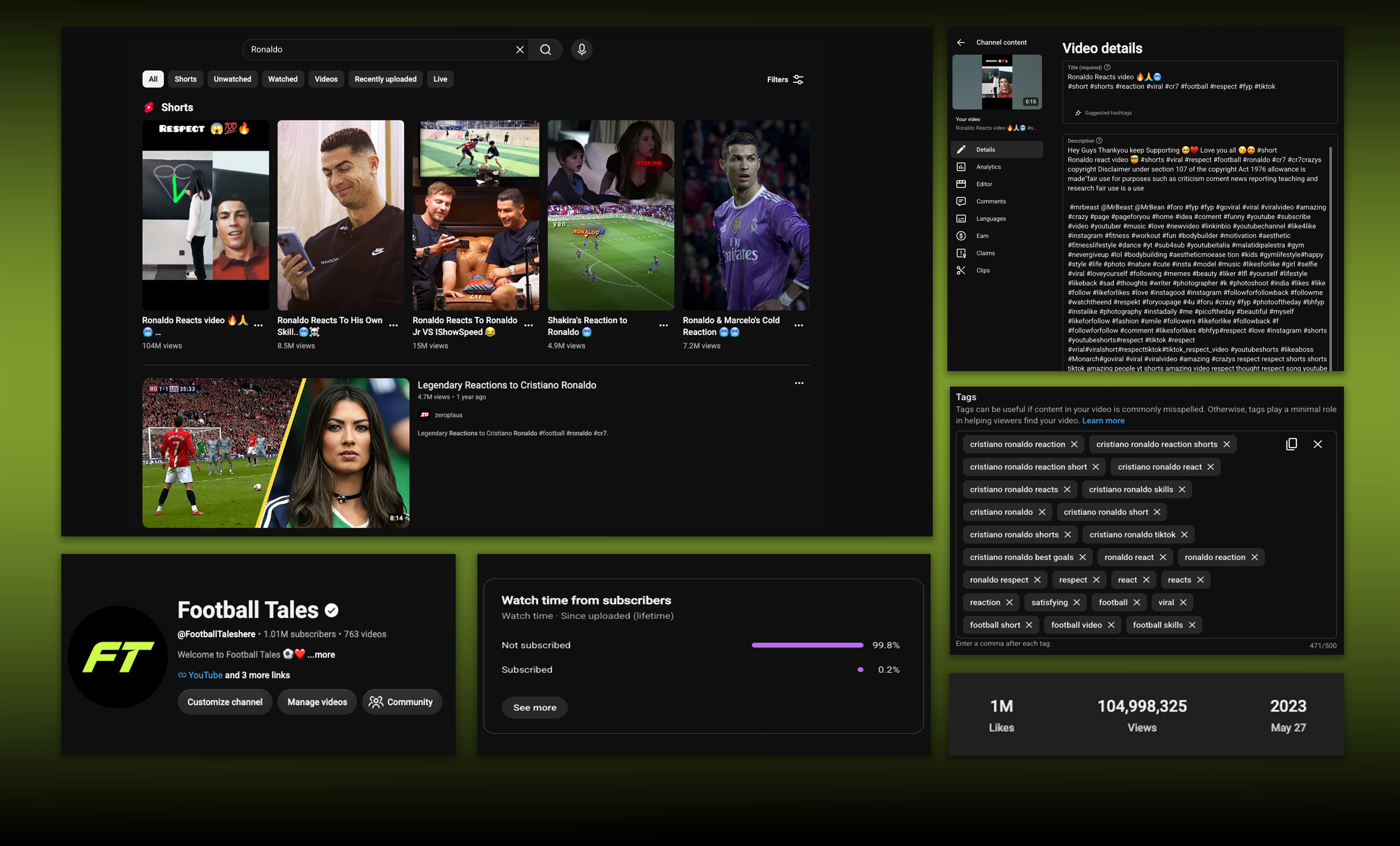Click the magnifying glass search button
This screenshot has height=846, width=1400.
[545, 49]
